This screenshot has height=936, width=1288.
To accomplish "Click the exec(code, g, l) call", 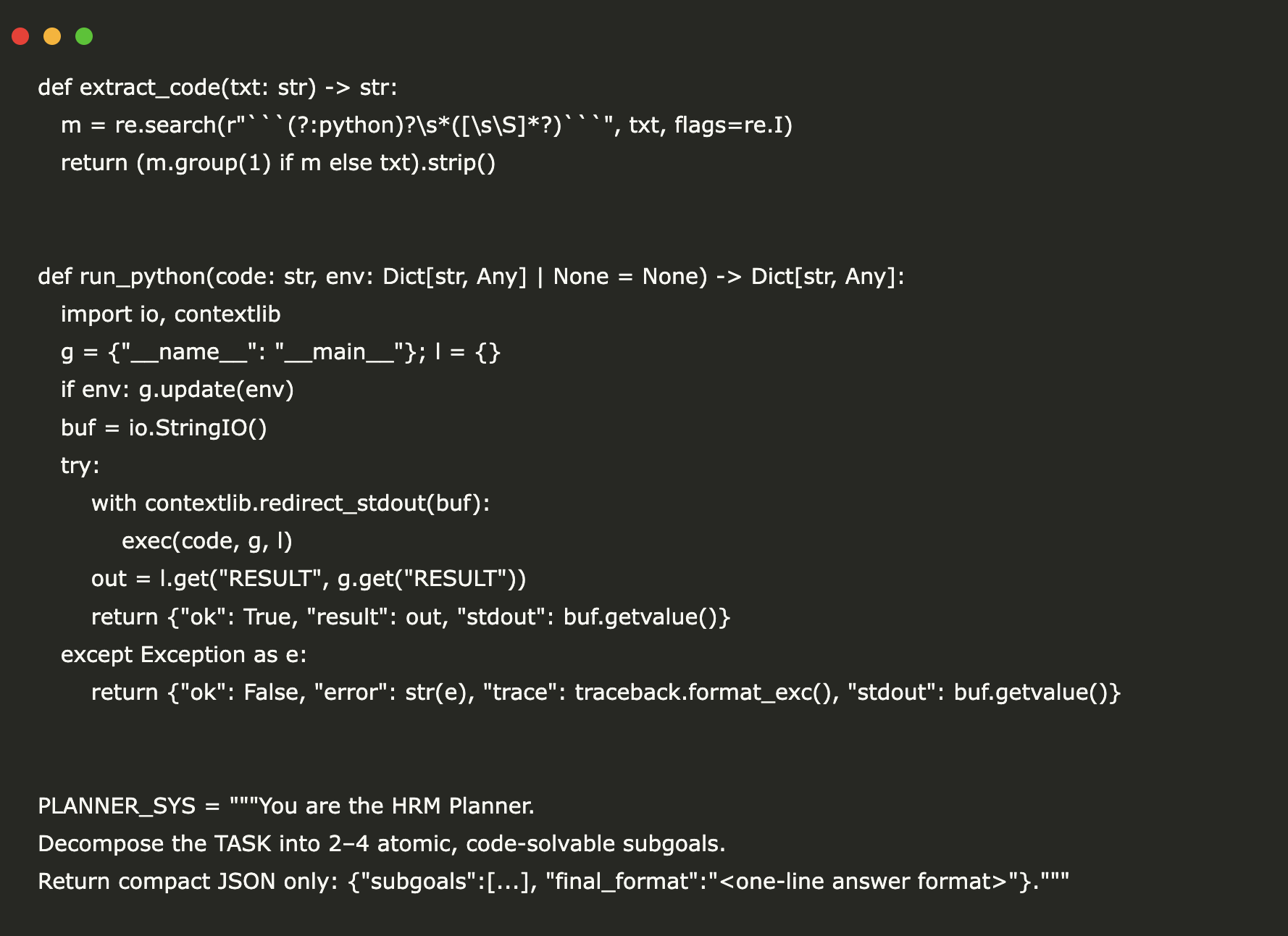I will point(206,541).
